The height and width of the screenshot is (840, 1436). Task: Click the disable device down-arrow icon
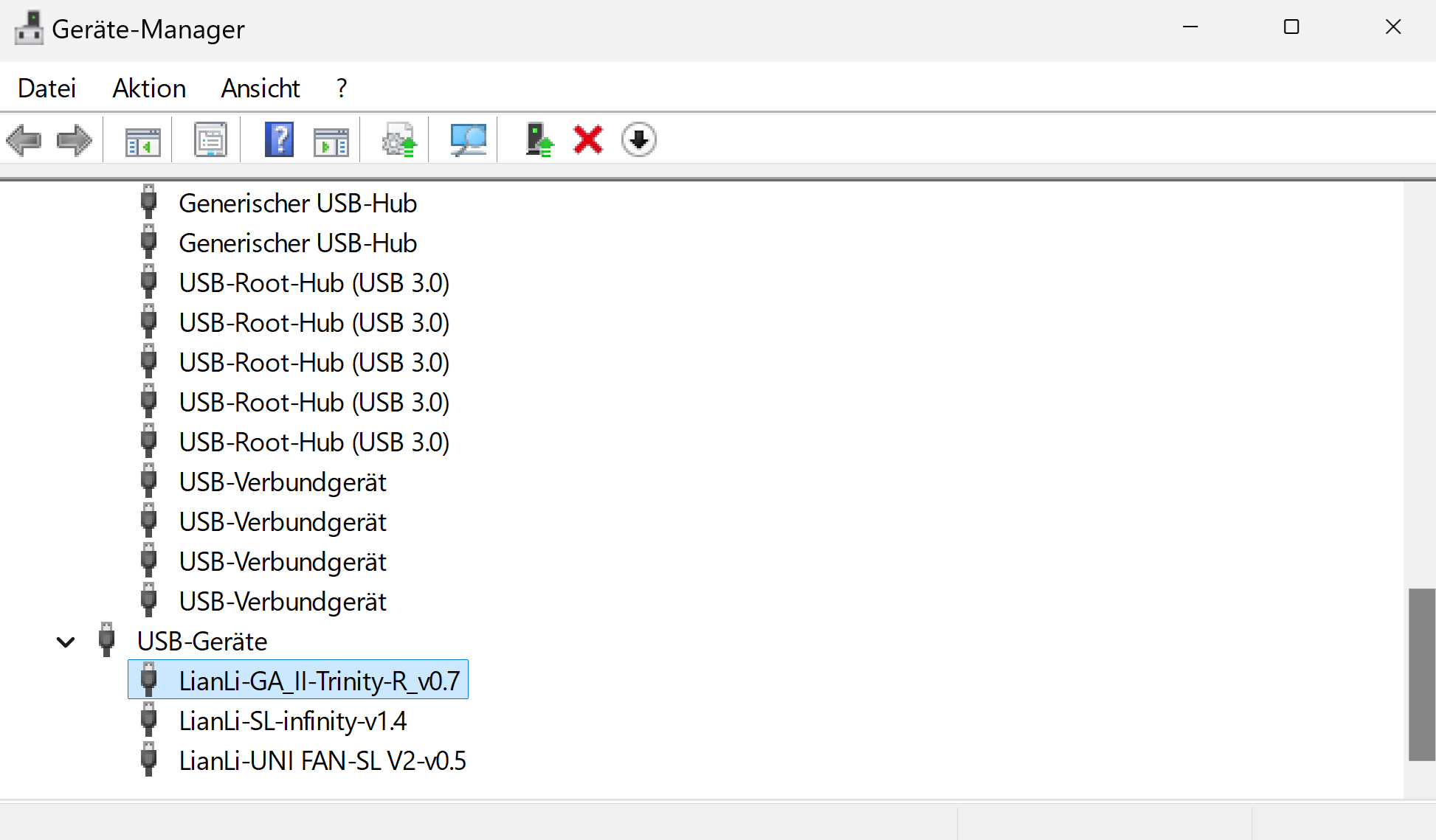(638, 140)
